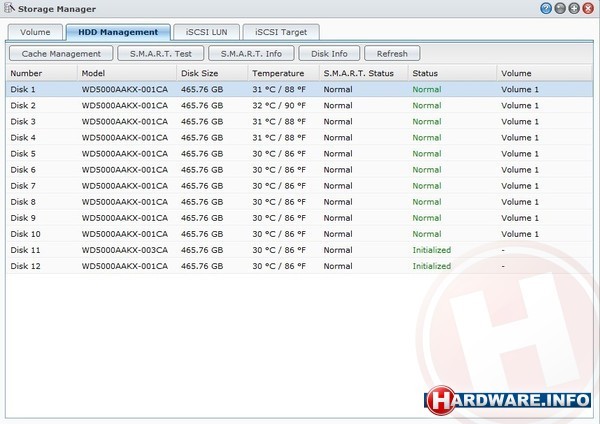Click the WD5000AAKX-003CA model cell
600x424 pixels.
coord(125,250)
